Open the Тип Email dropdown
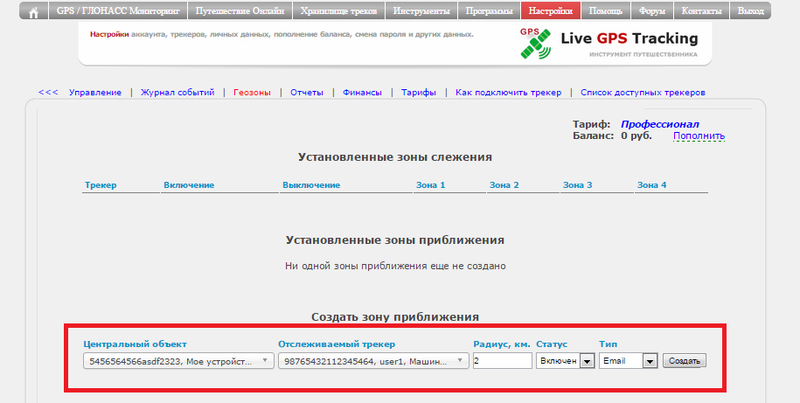Screen dimensions: 800x403 click(628, 361)
